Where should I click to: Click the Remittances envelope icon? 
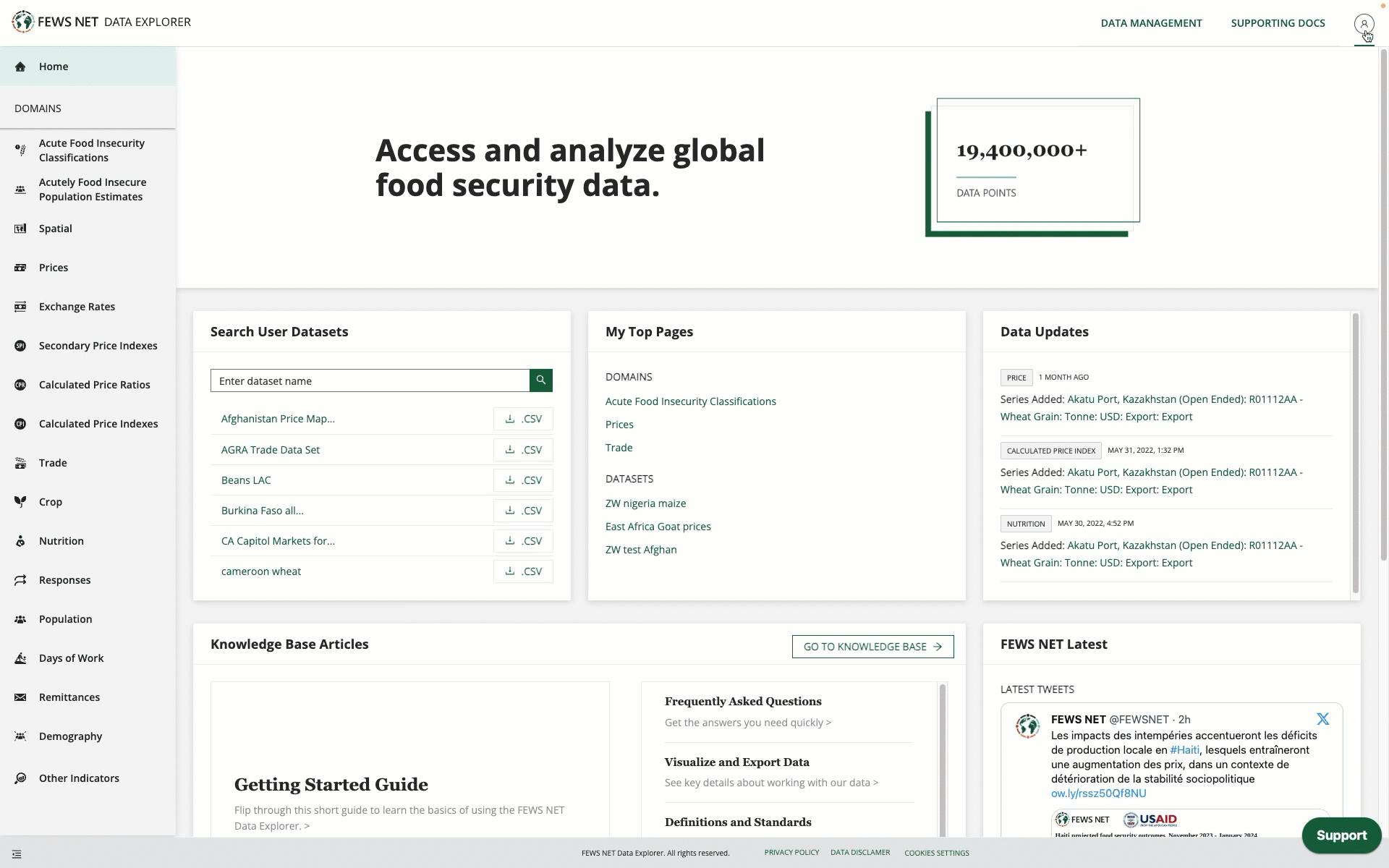click(20, 697)
